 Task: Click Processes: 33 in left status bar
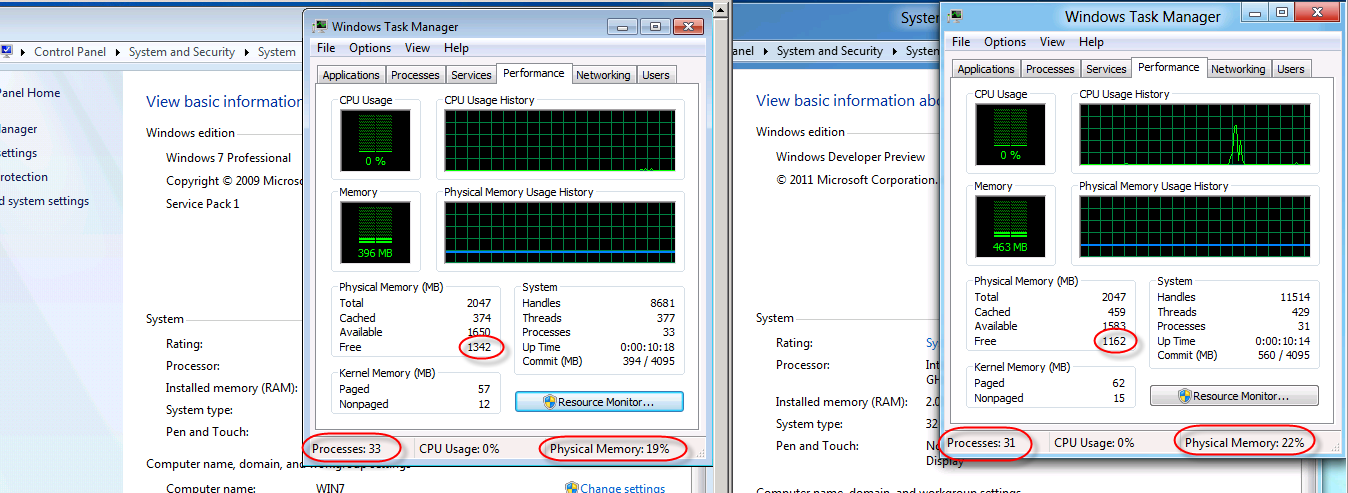(346, 449)
